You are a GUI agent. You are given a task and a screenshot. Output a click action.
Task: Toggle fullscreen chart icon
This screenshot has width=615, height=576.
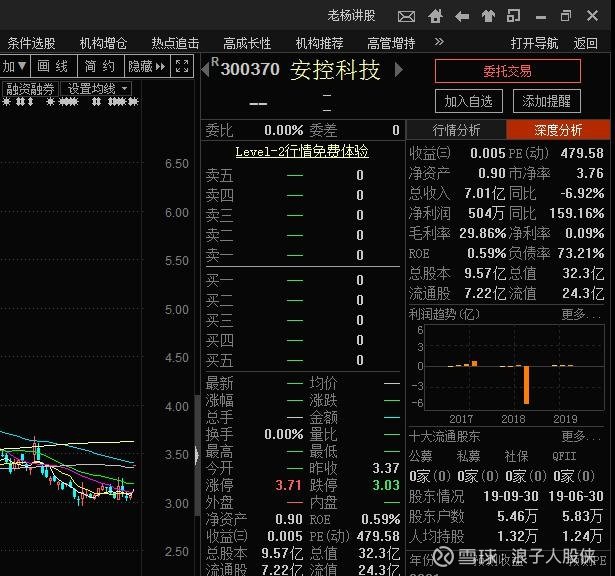pyautogui.click(x=182, y=66)
